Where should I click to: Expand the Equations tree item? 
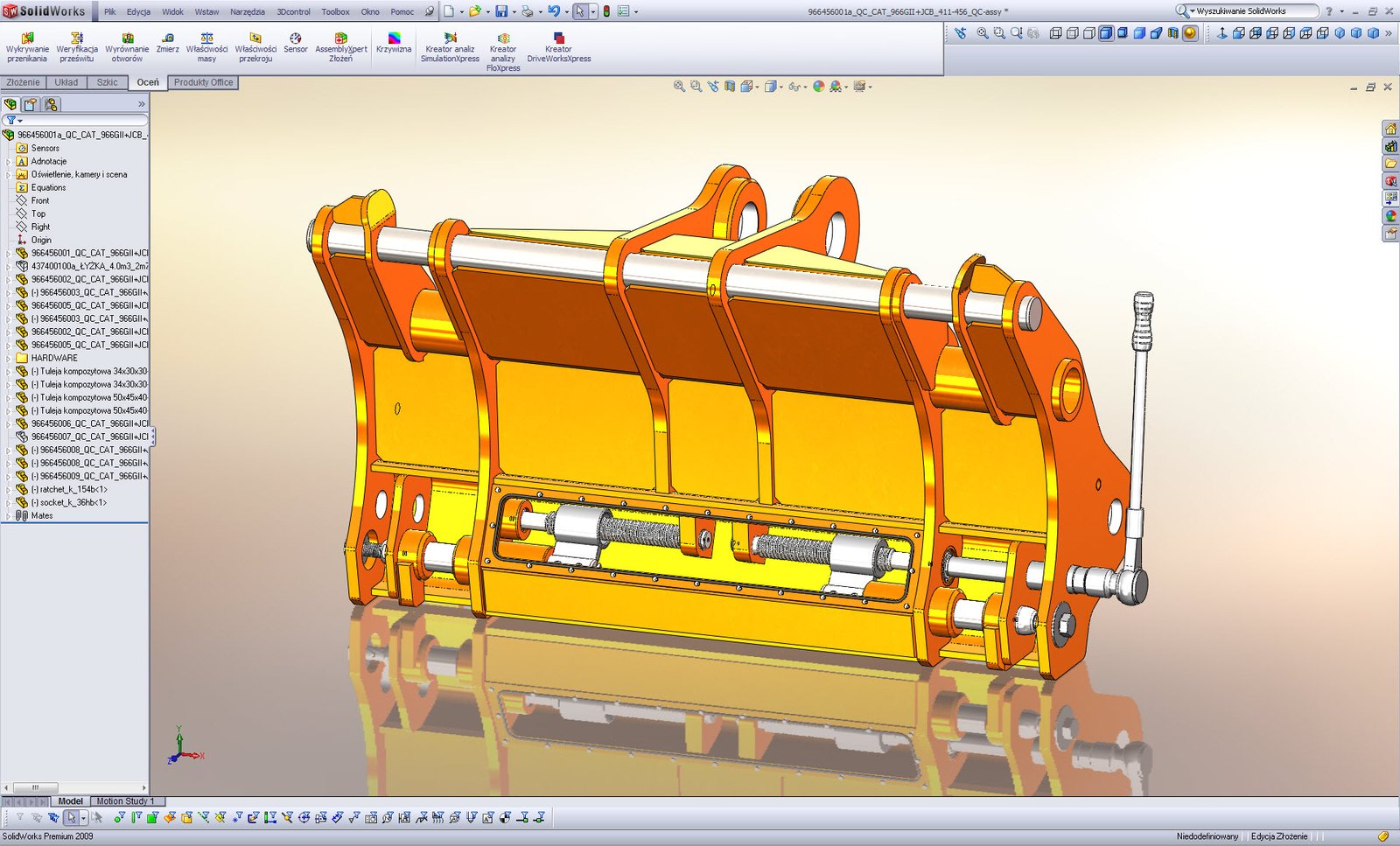tap(9, 187)
